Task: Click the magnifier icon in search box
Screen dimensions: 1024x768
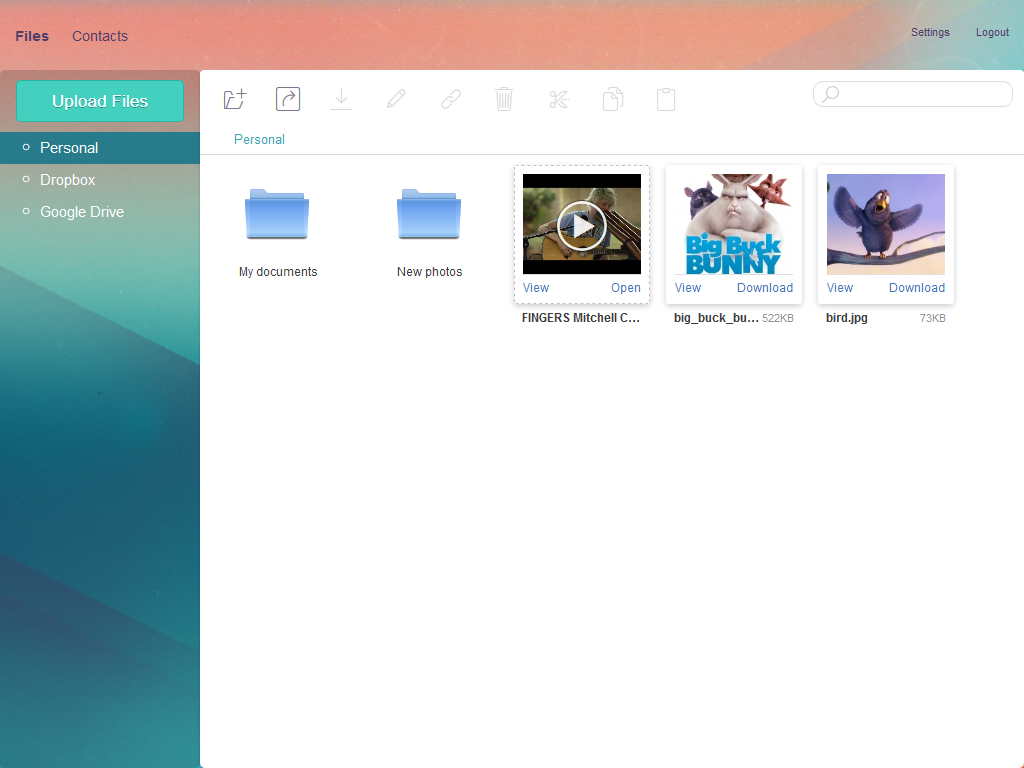Action: point(831,94)
